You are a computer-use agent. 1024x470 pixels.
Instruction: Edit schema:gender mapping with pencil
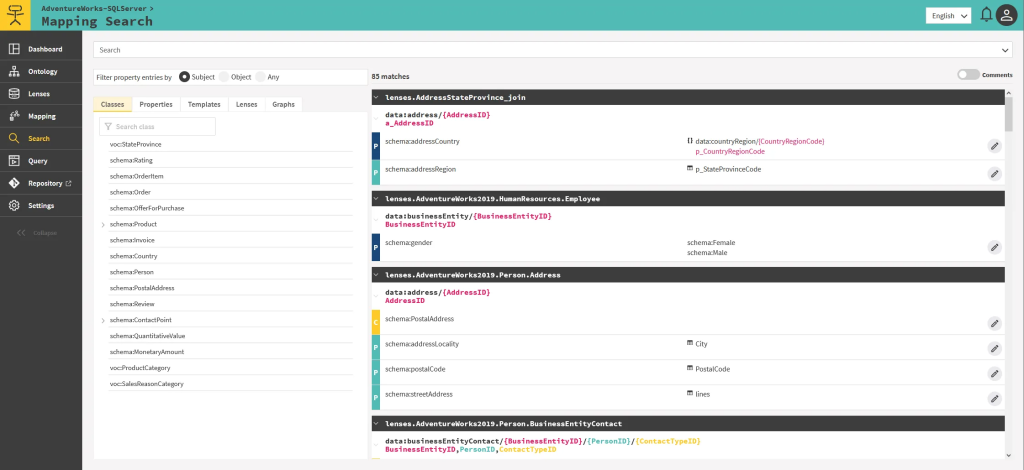[994, 247]
